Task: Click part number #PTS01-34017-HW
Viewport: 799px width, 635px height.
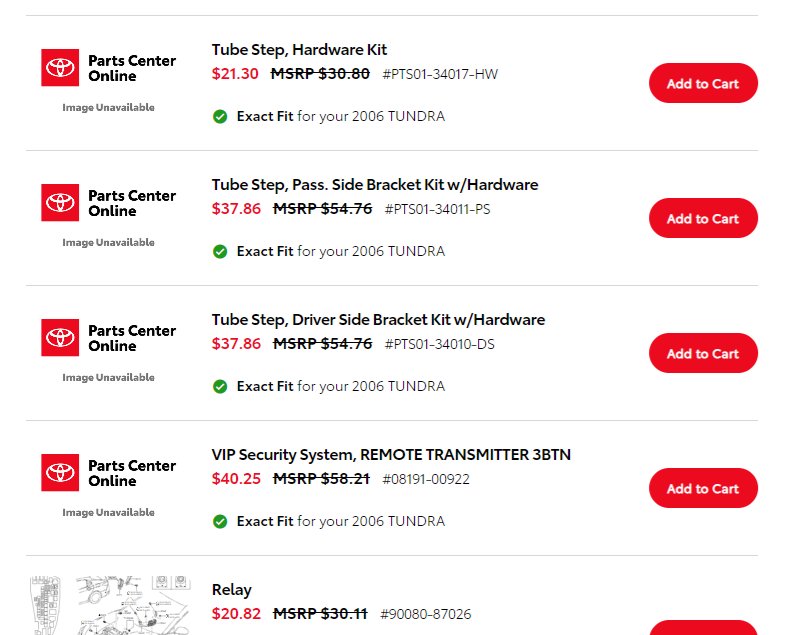Action: (x=440, y=74)
